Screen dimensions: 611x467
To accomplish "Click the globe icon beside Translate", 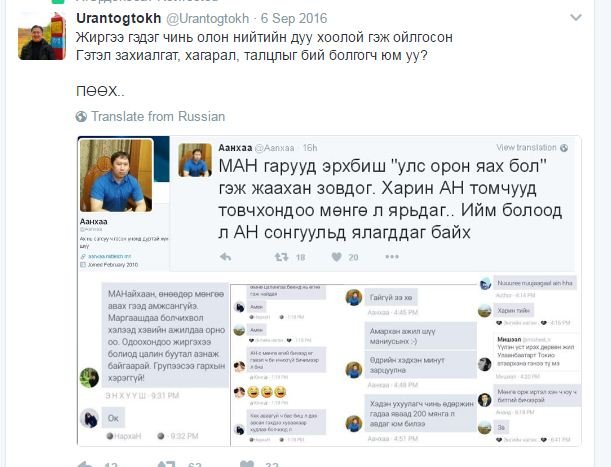I will point(81,117).
